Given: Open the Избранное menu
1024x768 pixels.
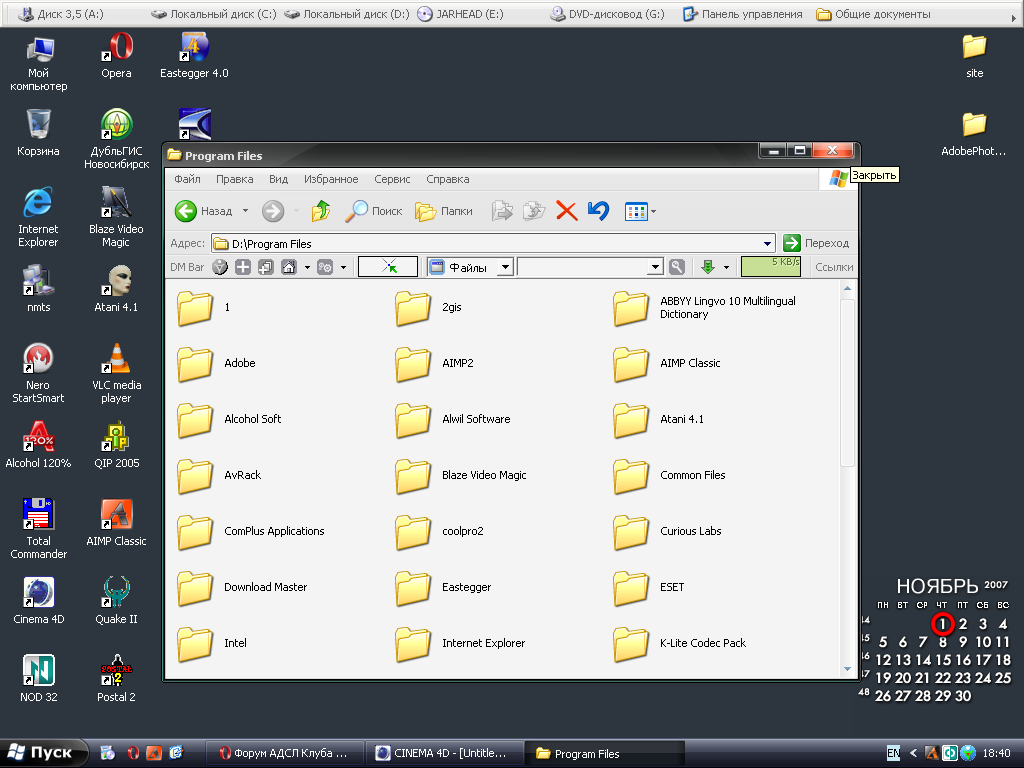Looking at the screenshot, I should pos(330,179).
